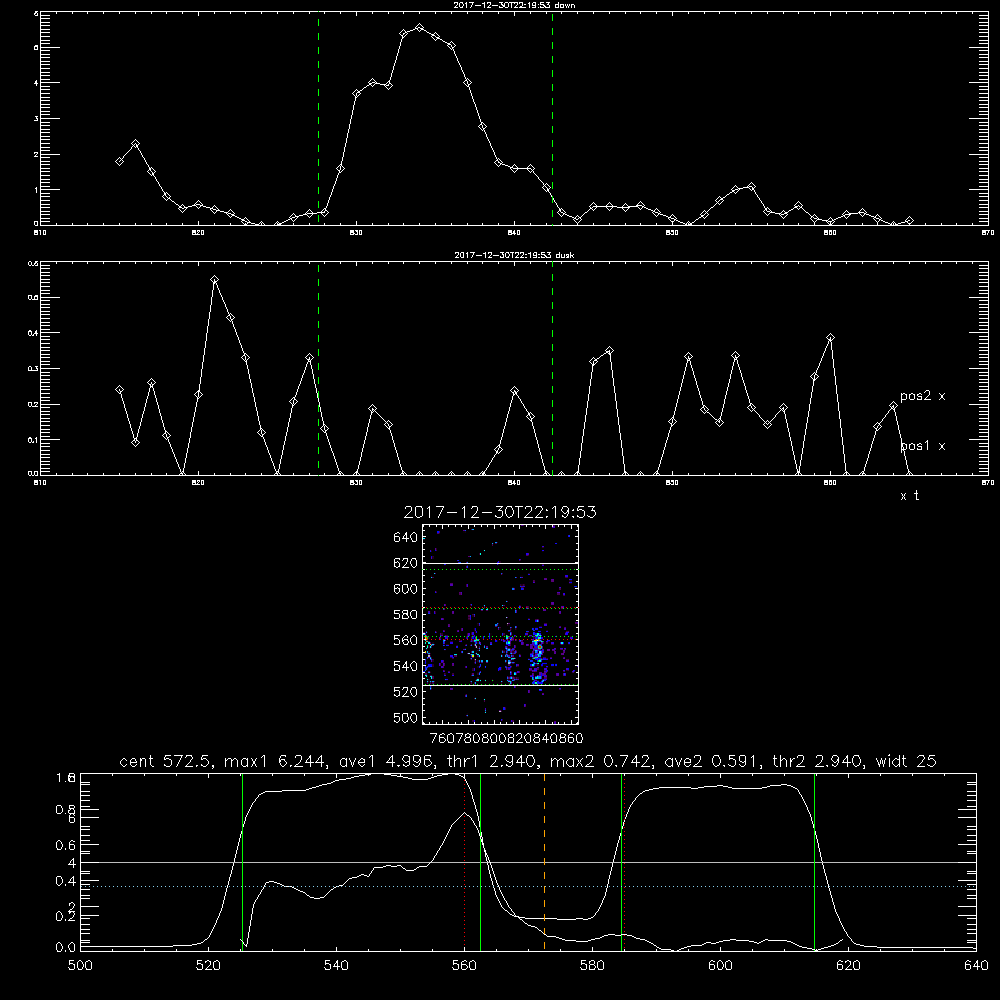Click the "600" y-axis label beside heat-map
Viewport: 1000px width, 1000px height.
click(x=405, y=589)
